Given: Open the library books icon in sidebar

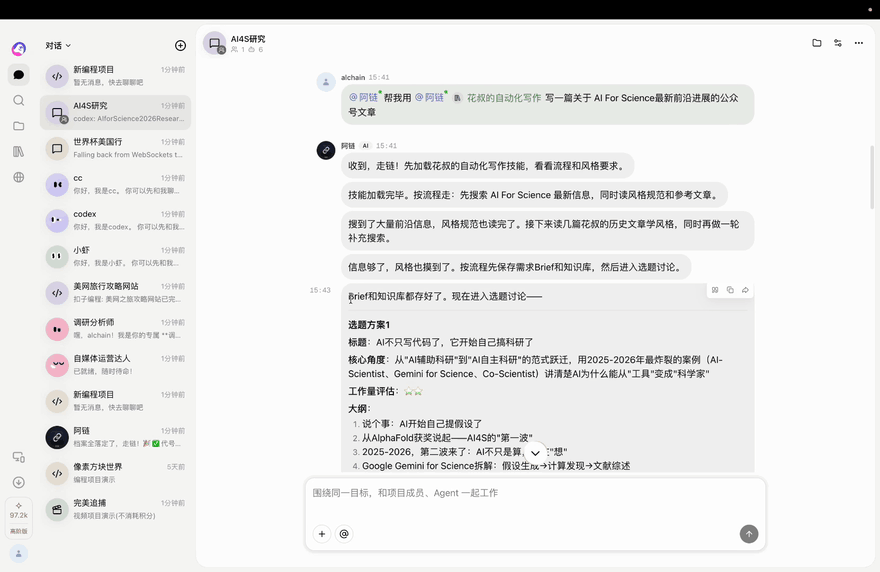Looking at the screenshot, I should (x=19, y=152).
